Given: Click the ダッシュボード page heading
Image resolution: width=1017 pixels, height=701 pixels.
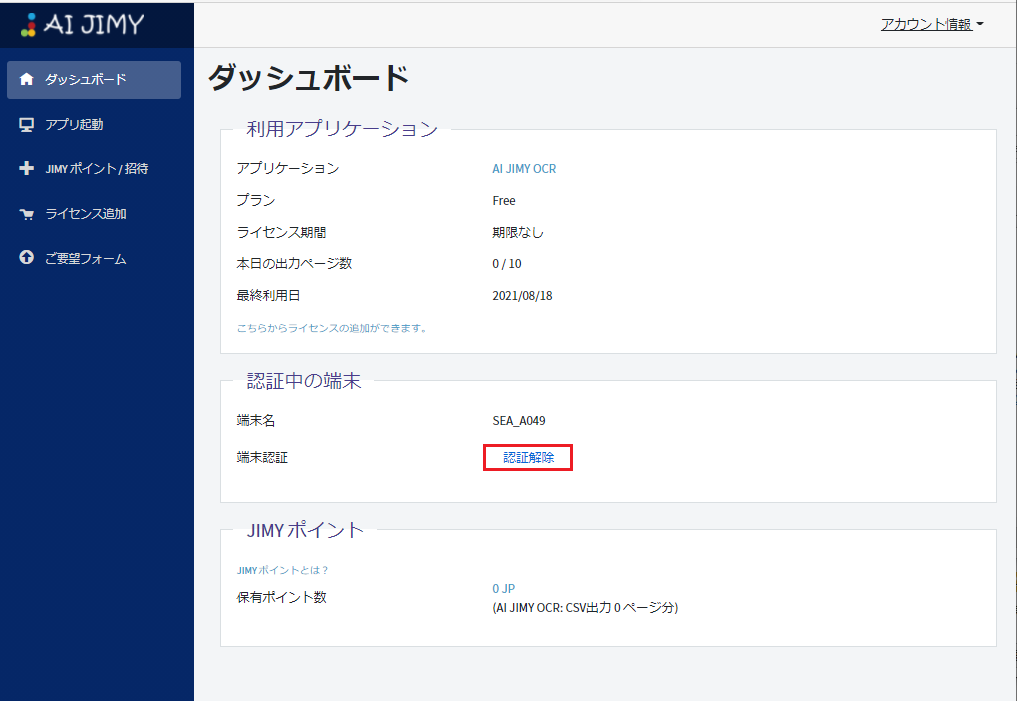Looking at the screenshot, I should coord(309,78).
